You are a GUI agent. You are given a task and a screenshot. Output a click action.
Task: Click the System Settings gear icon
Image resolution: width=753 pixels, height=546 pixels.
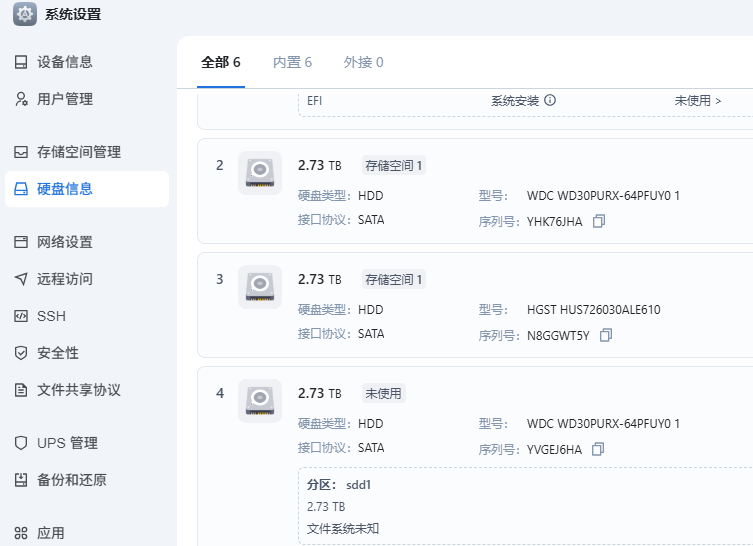[x=25, y=14]
